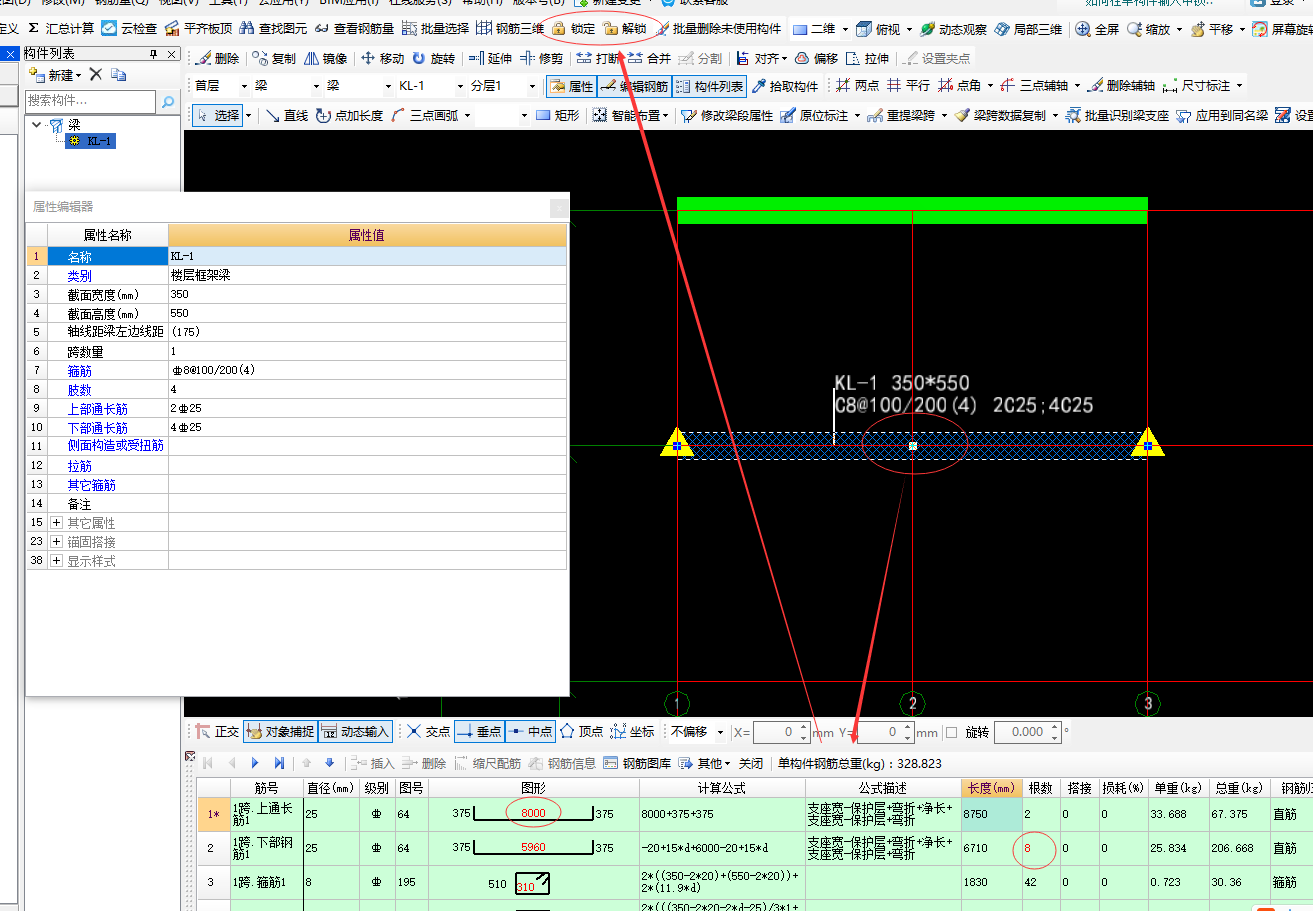Toggle 编辑钢筋 edit rebar panel

[x=634, y=87]
